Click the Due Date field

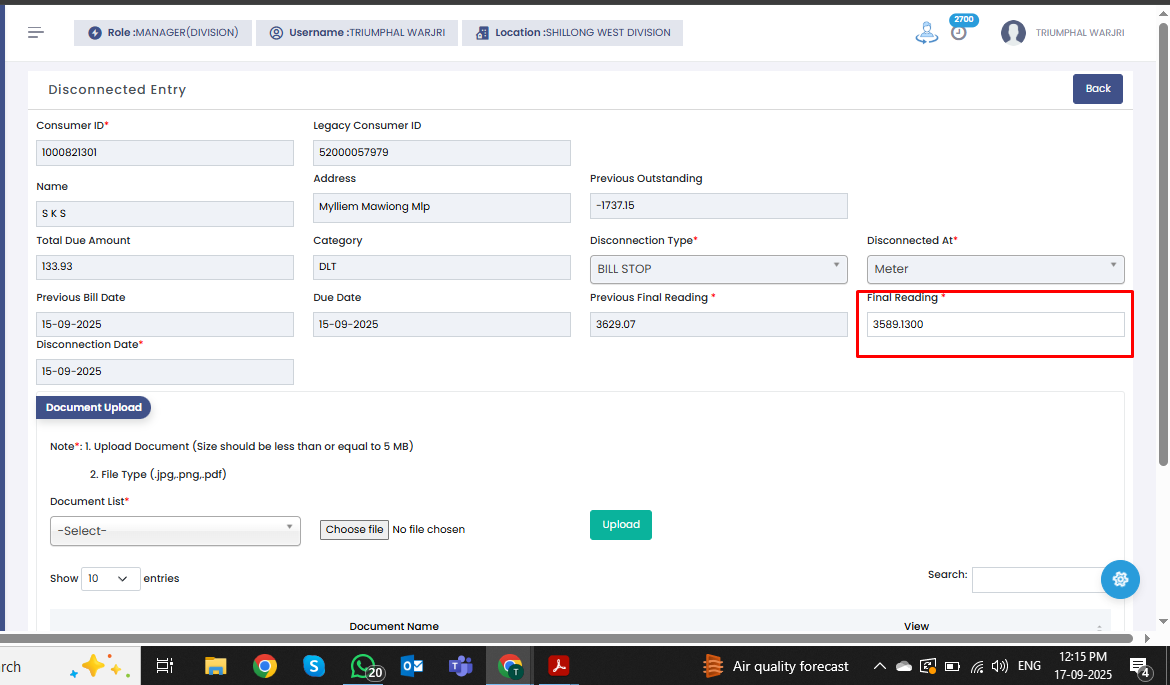(x=442, y=325)
